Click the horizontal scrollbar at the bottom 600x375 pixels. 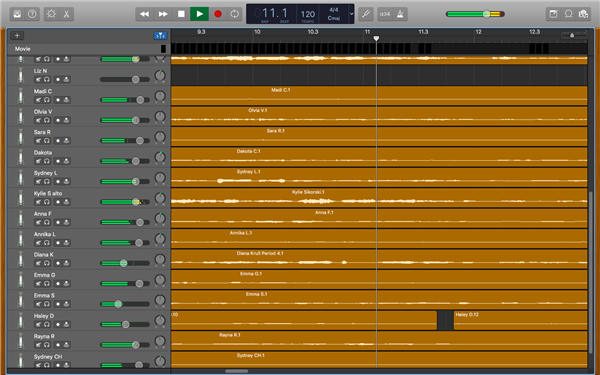tap(236, 371)
